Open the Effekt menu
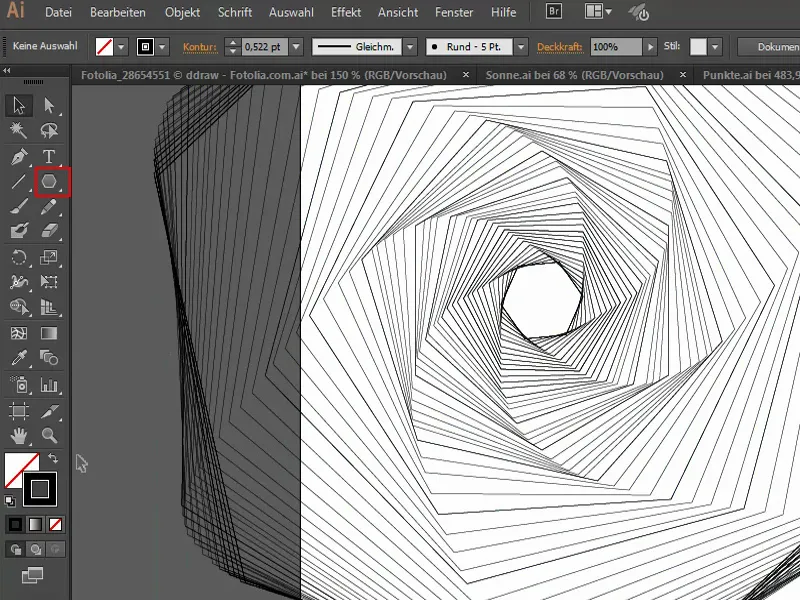The width and height of the screenshot is (800, 600). coord(345,12)
